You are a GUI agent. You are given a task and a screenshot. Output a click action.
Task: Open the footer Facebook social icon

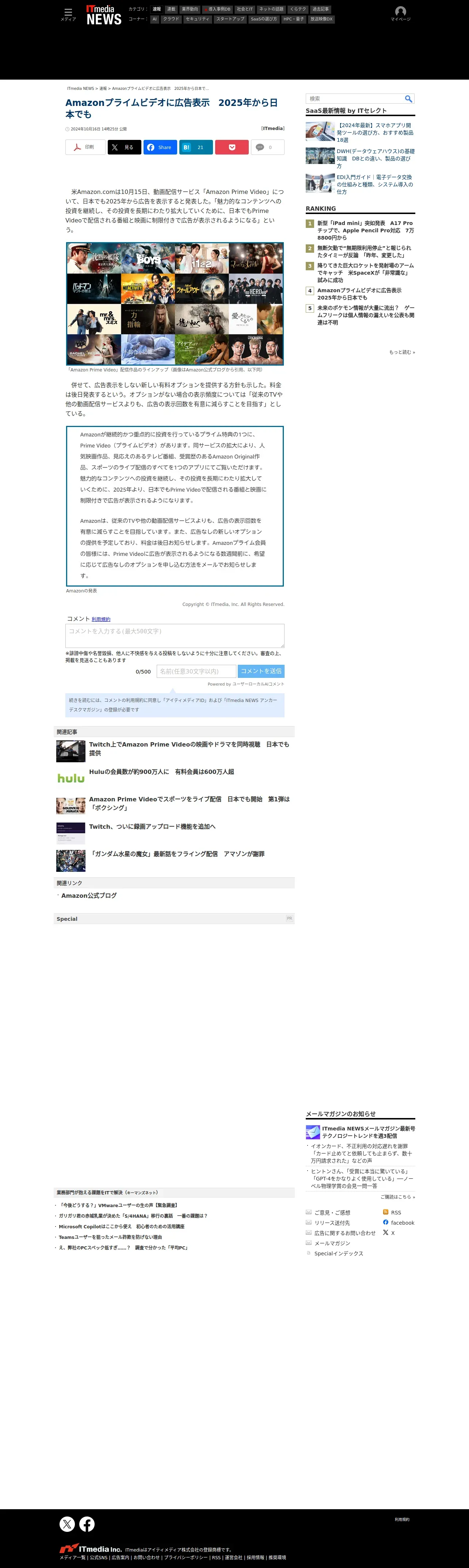click(x=87, y=1523)
